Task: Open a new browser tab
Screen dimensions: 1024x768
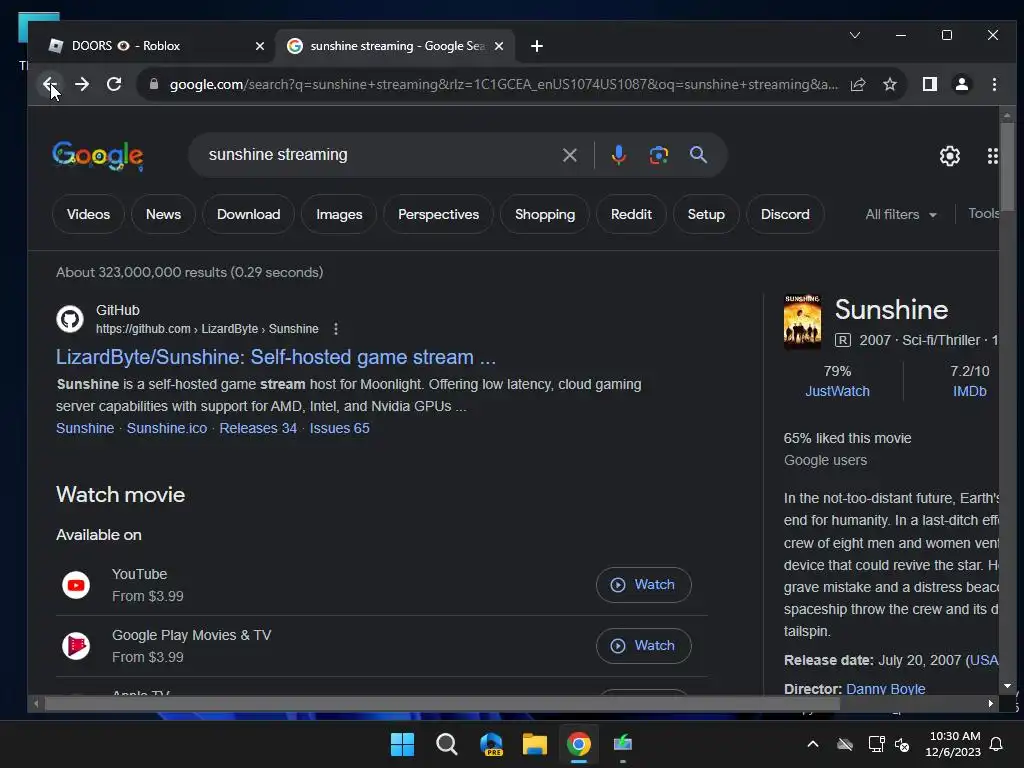Action: (537, 46)
